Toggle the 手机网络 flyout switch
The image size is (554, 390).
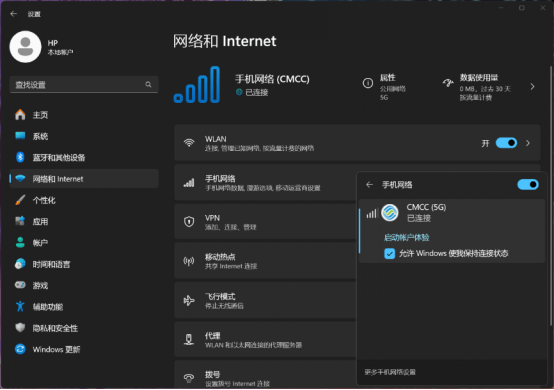point(528,184)
